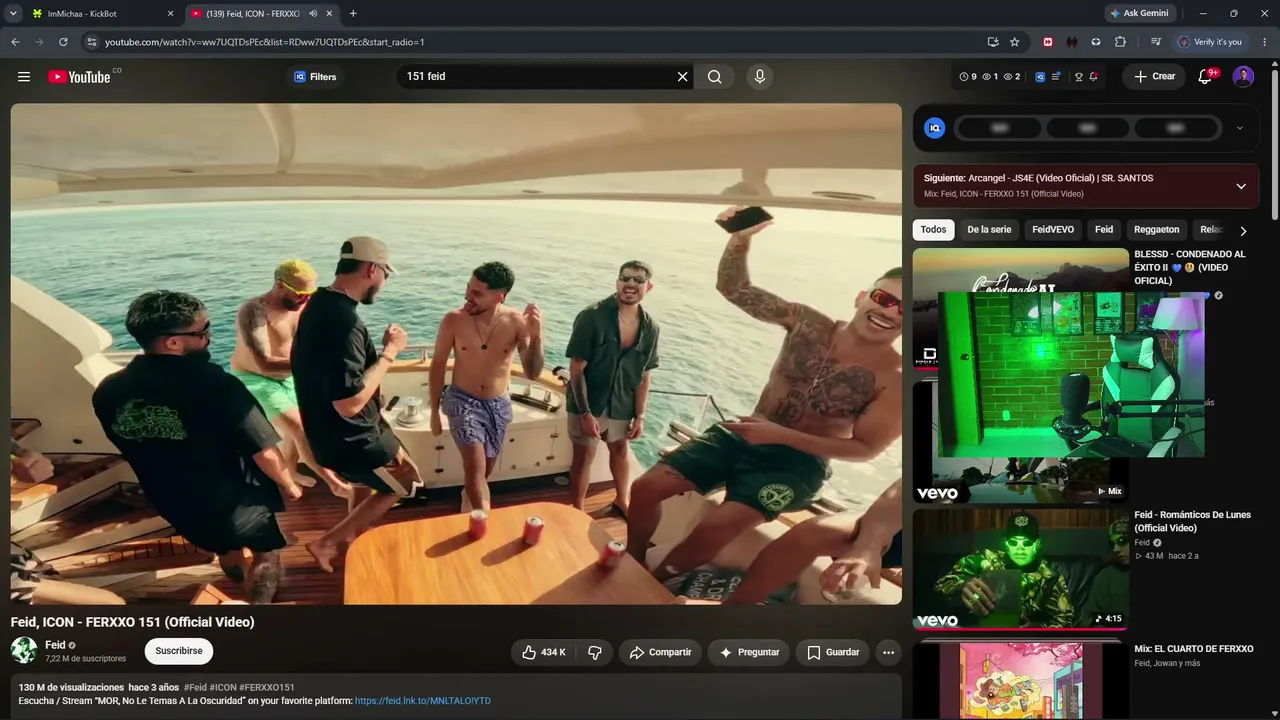Click the #FERXXO151 hashtag
Image resolution: width=1280 pixels, height=720 pixels.
(x=267, y=688)
